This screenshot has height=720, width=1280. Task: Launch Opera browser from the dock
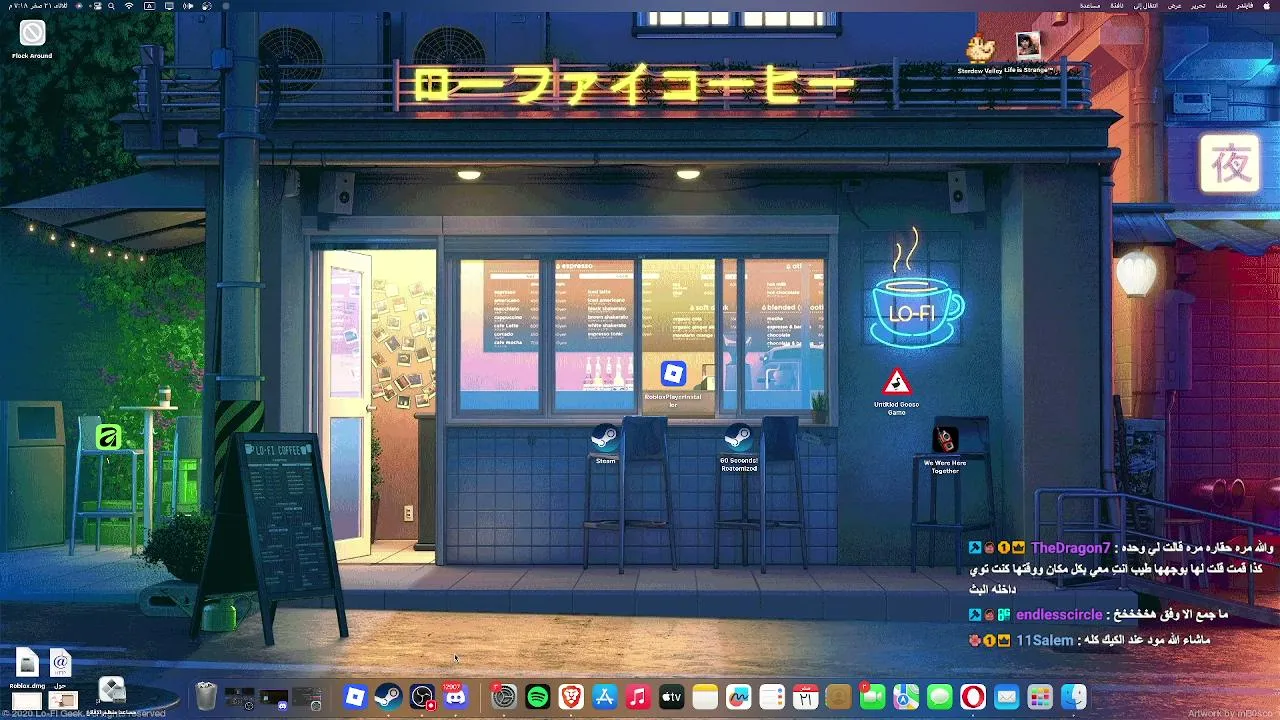pyautogui.click(x=973, y=697)
